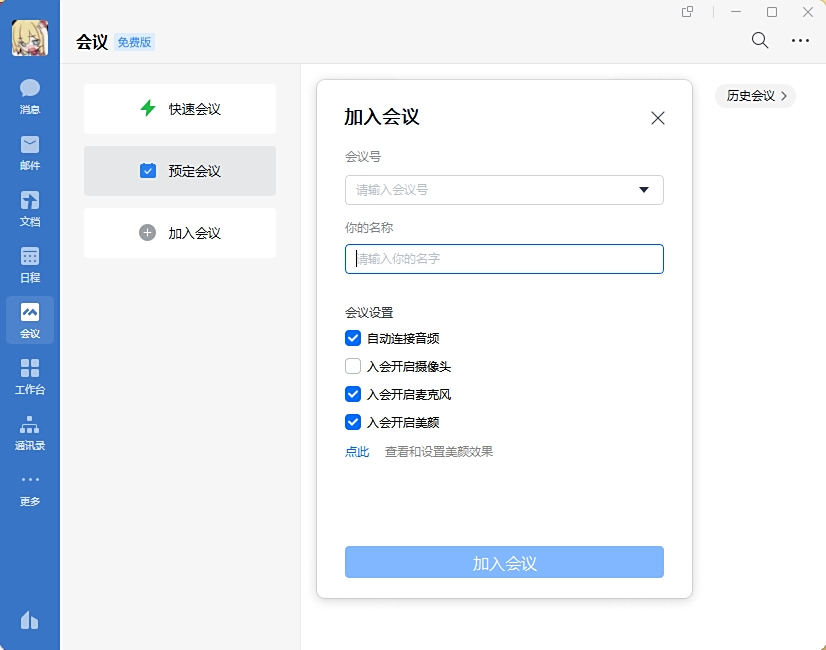Click the 点此 beauty settings link

point(357,451)
